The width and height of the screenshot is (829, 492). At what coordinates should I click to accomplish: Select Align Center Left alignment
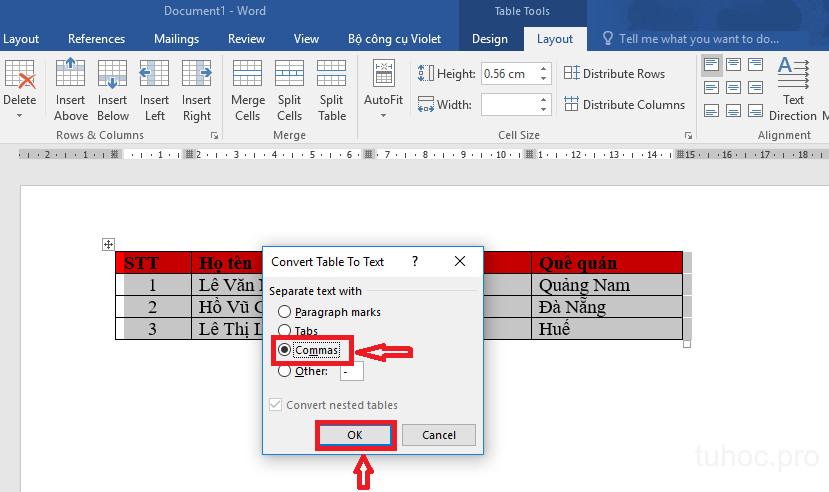tap(712, 88)
